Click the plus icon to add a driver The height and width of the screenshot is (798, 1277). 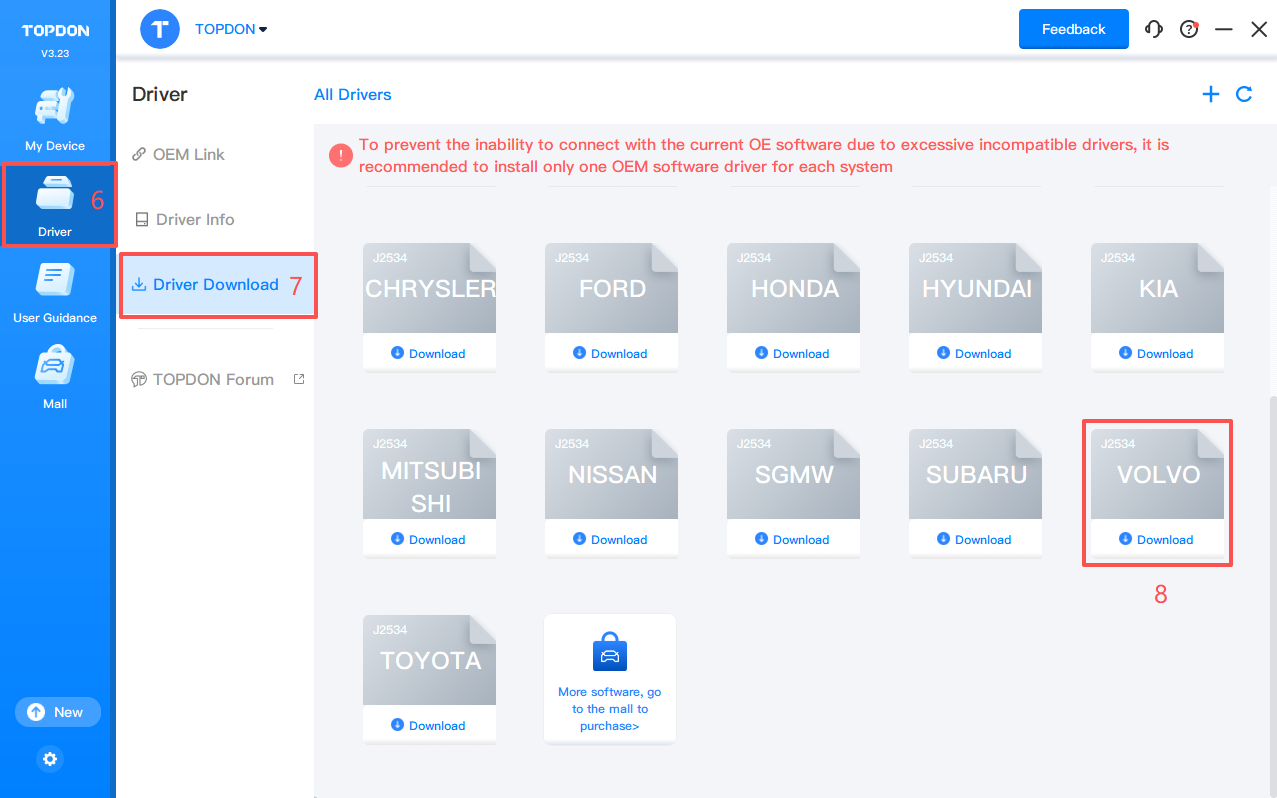pyautogui.click(x=1210, y=94)
